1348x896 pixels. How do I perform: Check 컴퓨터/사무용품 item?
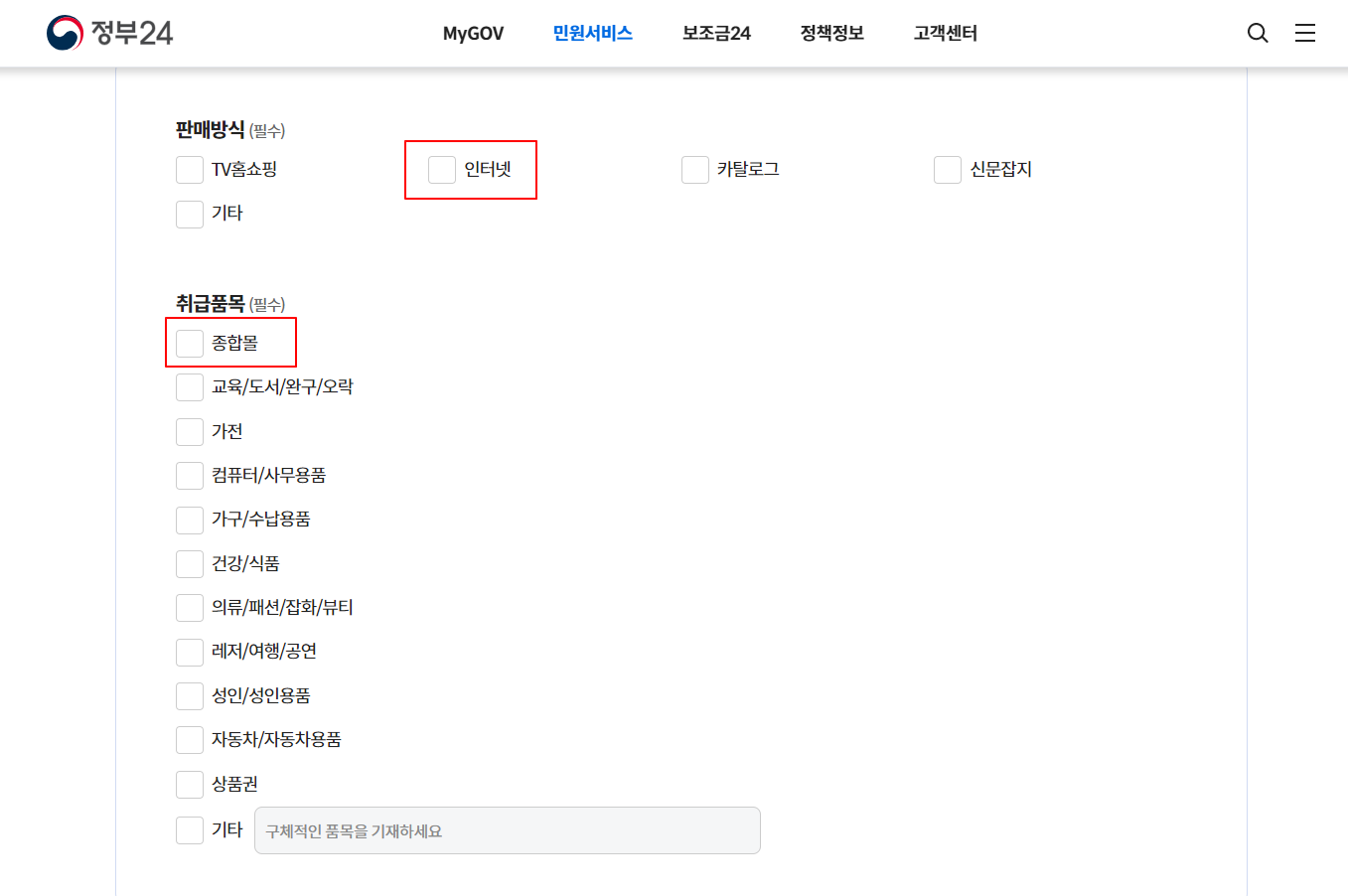190,476
